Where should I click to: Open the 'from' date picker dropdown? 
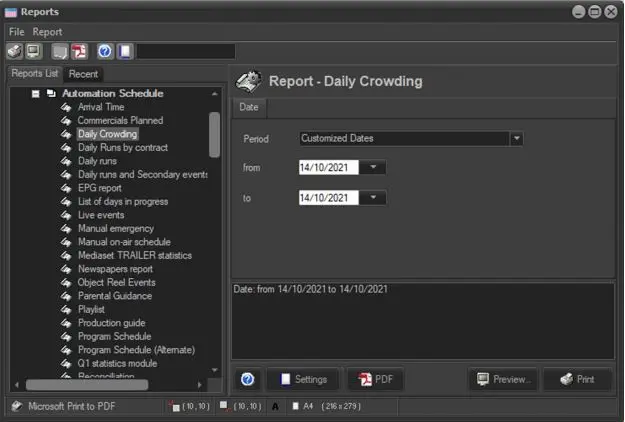pyautogui.click(x=372, y=168)
